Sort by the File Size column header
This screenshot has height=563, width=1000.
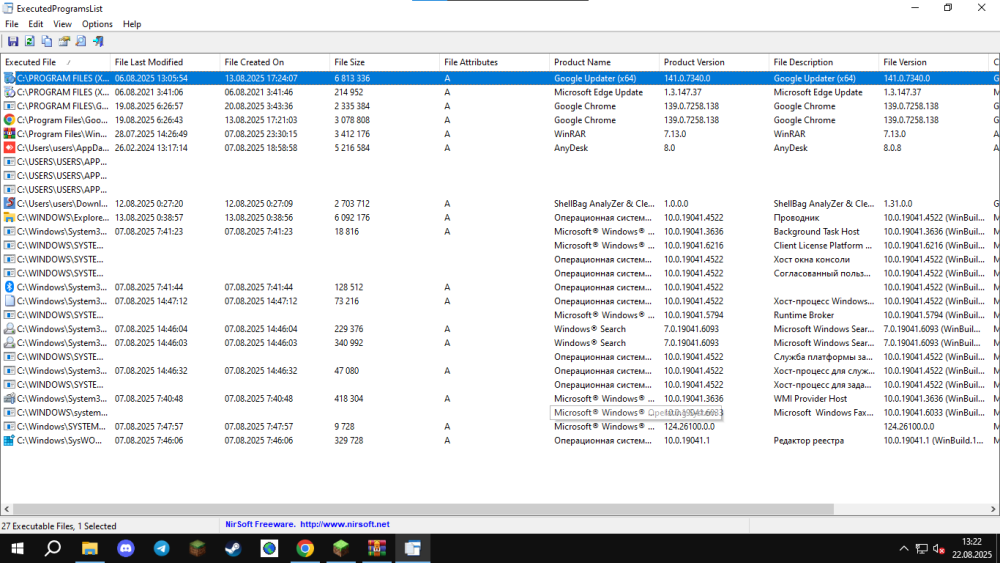coord(384,62)
